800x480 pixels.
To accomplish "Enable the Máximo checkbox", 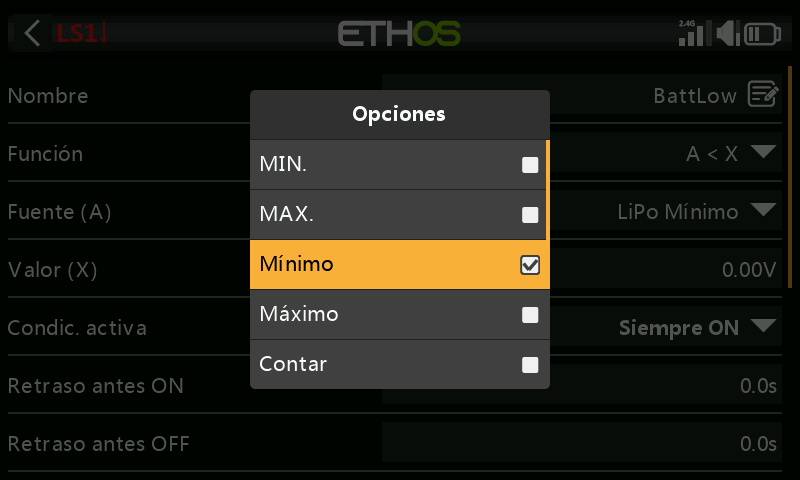I will coord(530,315).
